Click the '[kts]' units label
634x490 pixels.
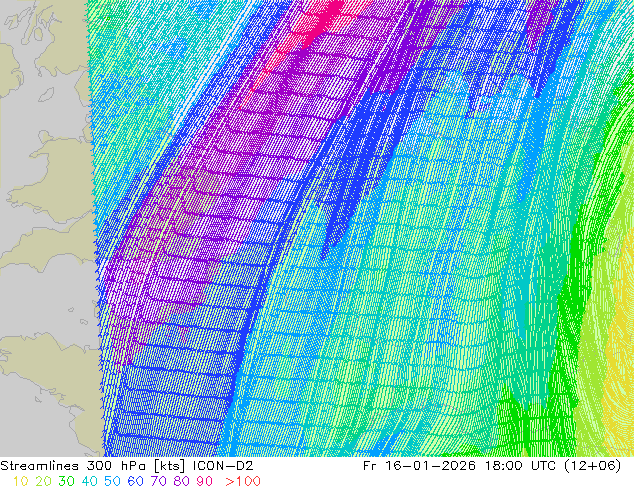click(x=170, y=466)
